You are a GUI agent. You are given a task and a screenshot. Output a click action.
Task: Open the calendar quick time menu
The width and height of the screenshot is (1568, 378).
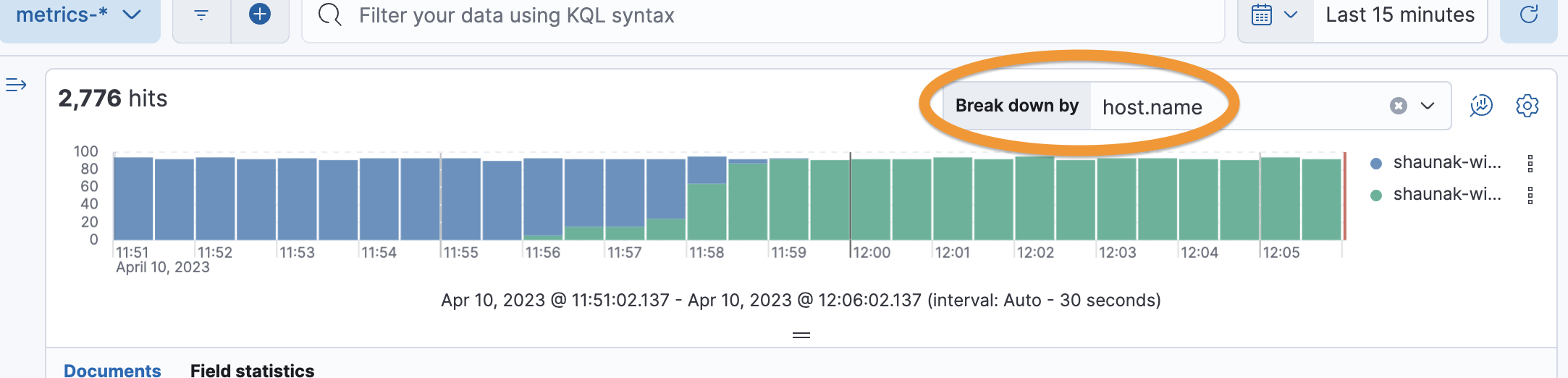(1275, 15)
